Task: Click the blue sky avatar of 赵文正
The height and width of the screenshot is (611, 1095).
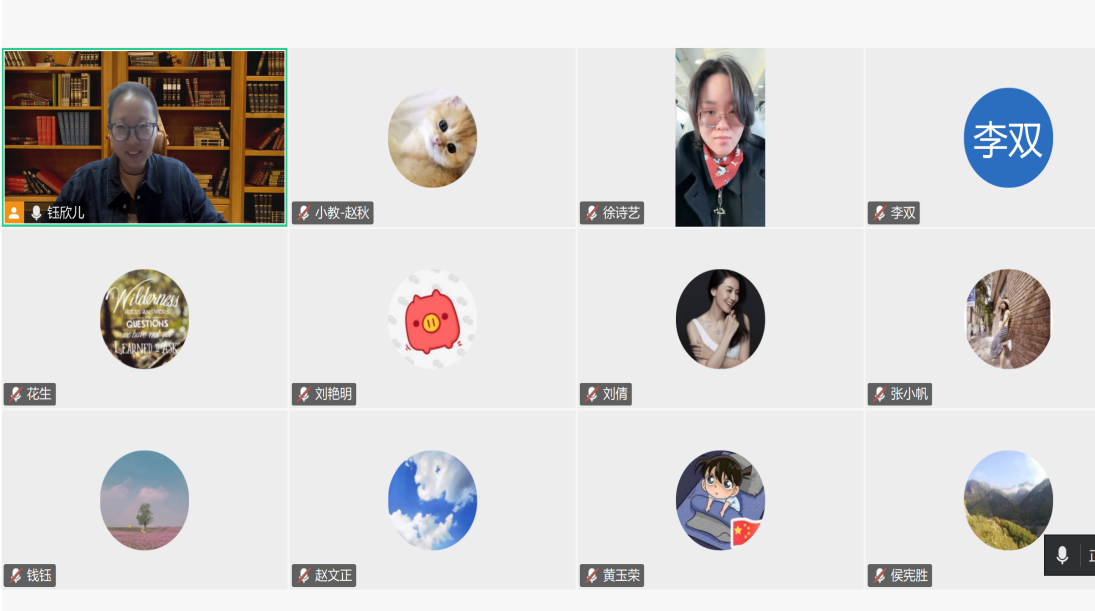Action: click(432, 500)
